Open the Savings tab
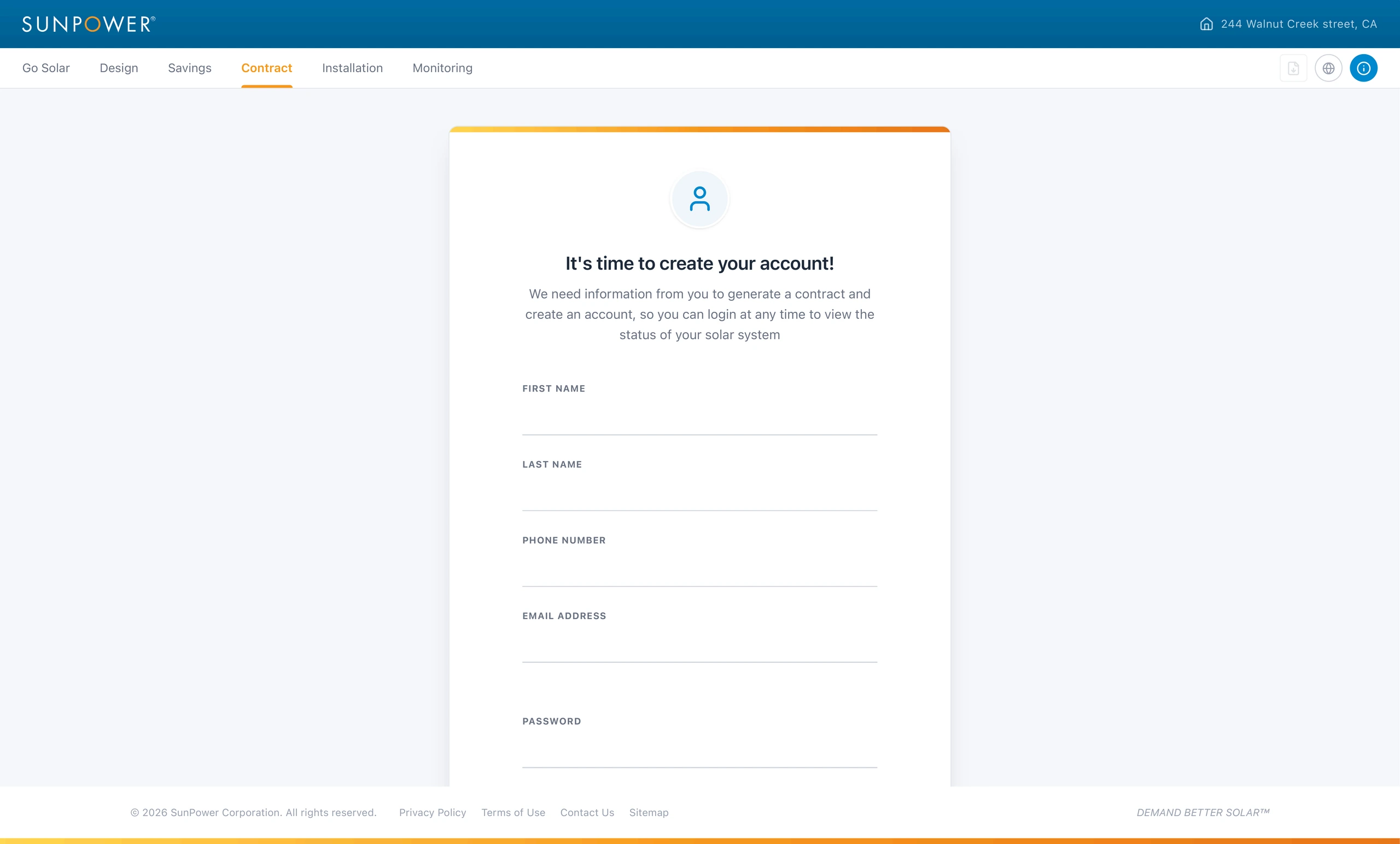The height and width of the screenshot is (844, 1400). click(190, 68)
